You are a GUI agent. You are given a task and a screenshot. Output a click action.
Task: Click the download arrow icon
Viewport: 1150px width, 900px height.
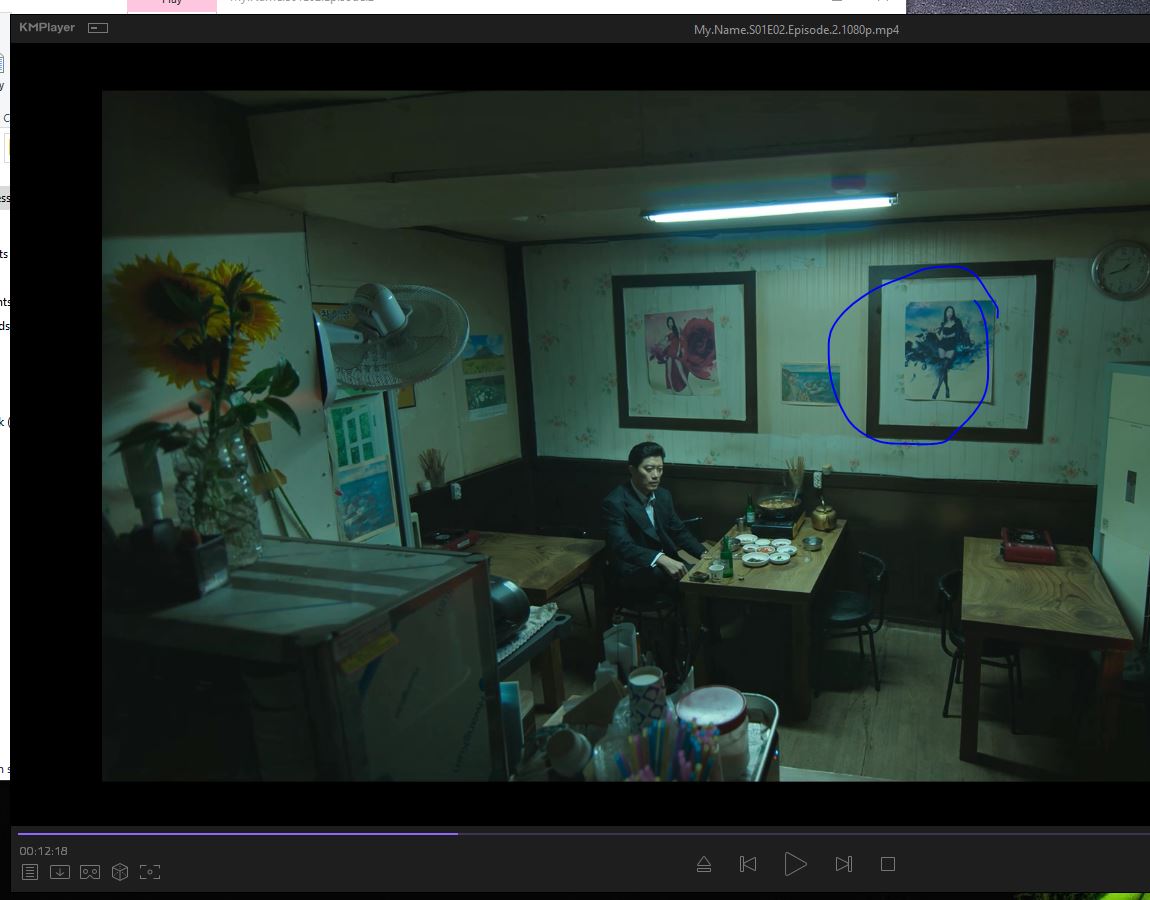coord(60,872)
